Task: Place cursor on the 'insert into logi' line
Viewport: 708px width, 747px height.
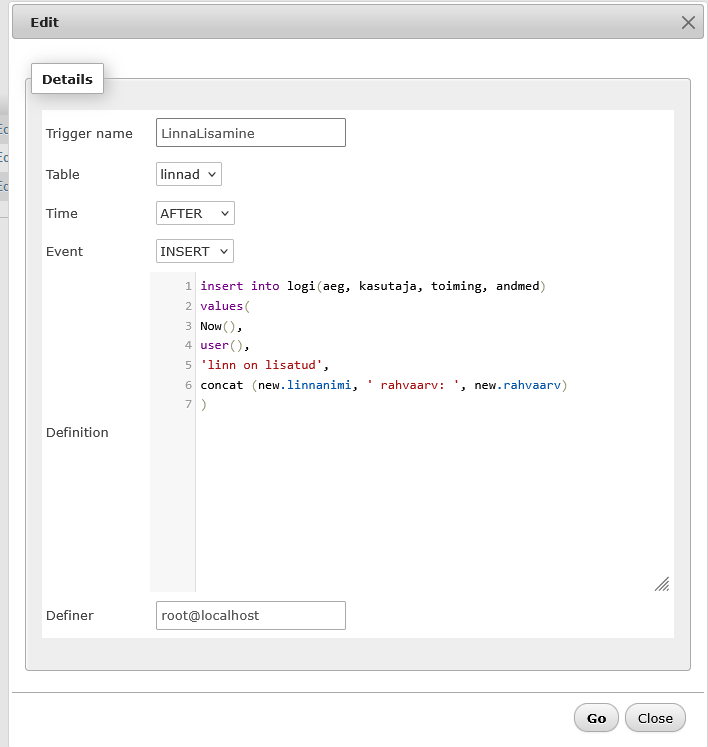Action: click(370, 286)
